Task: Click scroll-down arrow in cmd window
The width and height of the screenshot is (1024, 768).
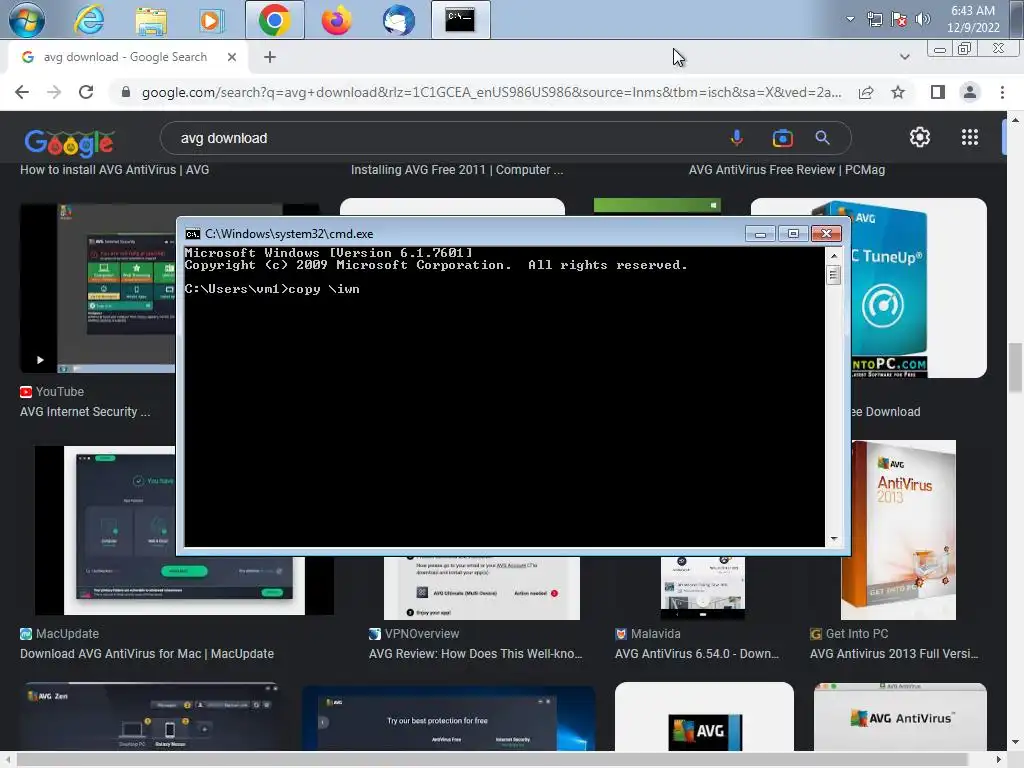Action: pos(834,539)
